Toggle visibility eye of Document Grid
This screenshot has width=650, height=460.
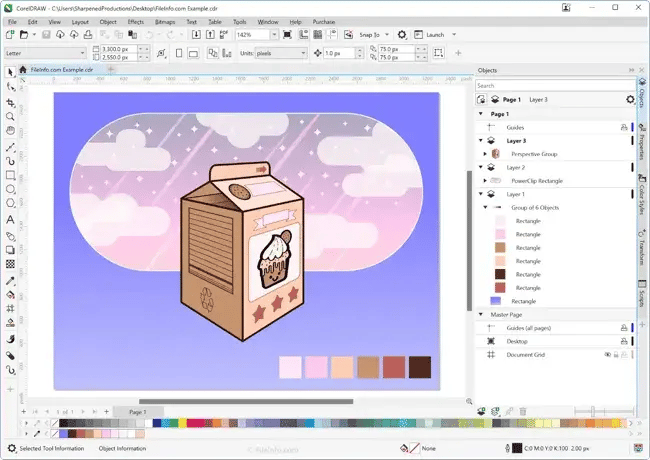[x=607, y=354]
